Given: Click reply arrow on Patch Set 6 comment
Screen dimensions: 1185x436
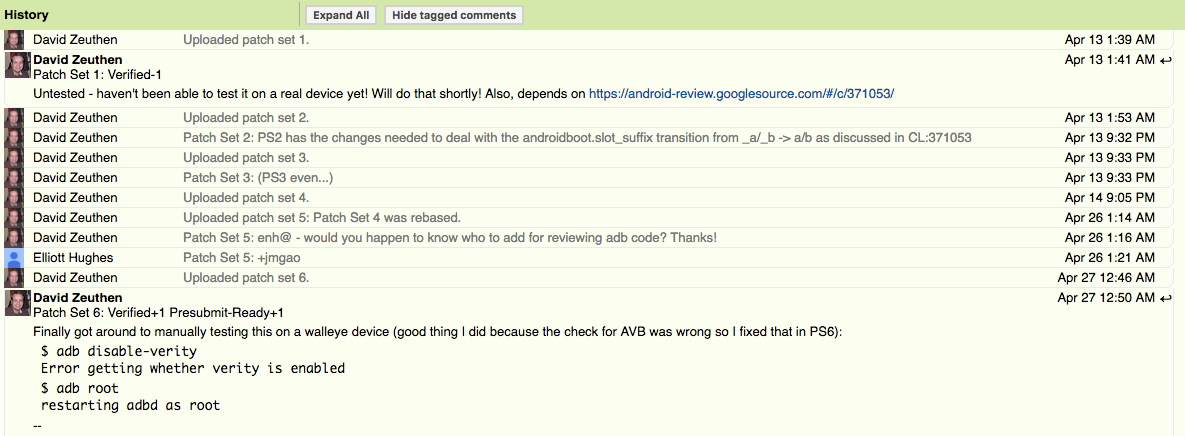Looking at the screenshot, I should tap(1165, 298).
